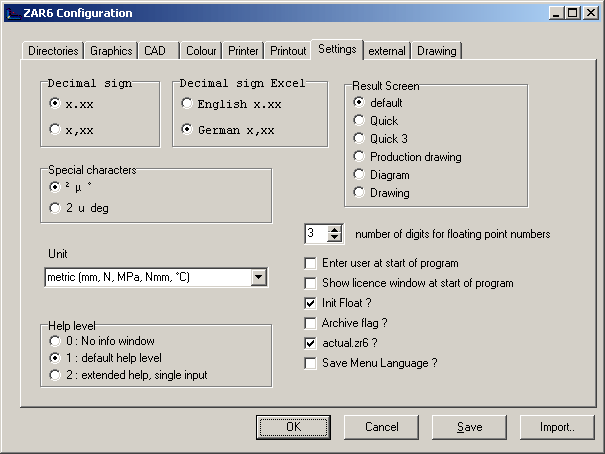This screenshot has height=454, width=605.
Task: Switch to the Directories tab
Action: (x=52, y=51)
